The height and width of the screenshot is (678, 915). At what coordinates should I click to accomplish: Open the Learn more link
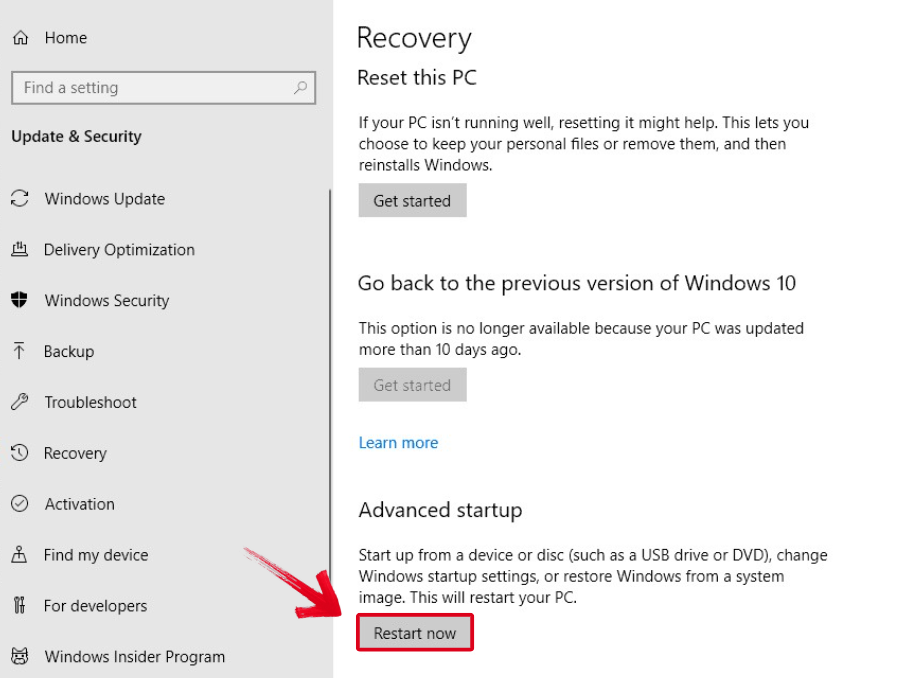(x=398, y=442)
